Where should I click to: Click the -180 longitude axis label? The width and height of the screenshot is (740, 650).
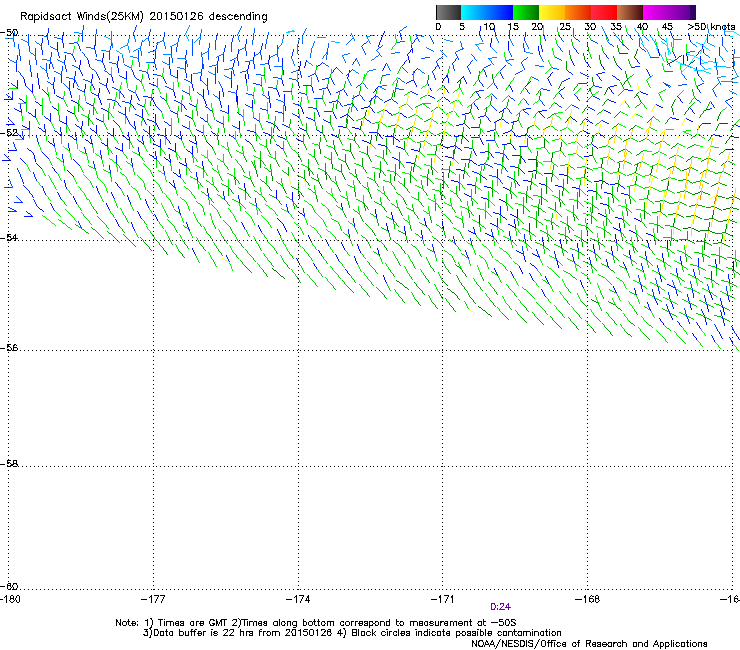coord(10,599)
